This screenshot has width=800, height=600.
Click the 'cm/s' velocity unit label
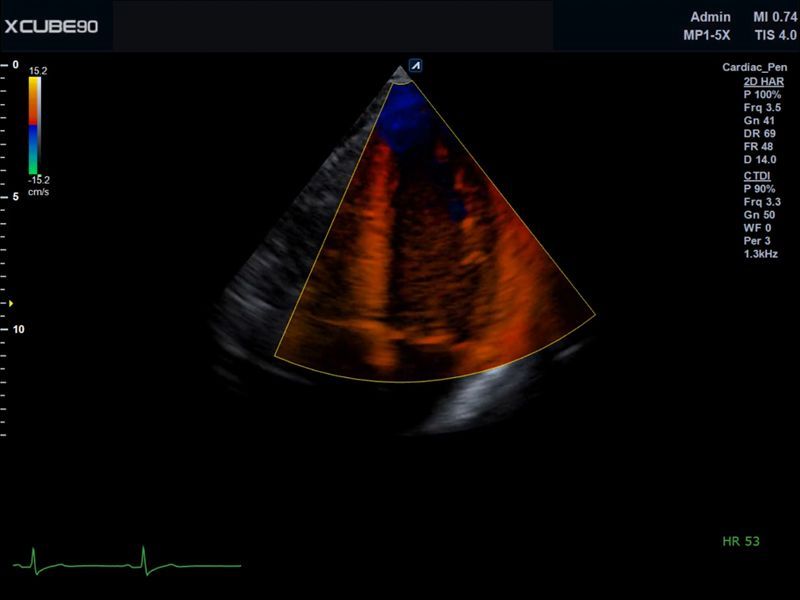pos(38,192)
